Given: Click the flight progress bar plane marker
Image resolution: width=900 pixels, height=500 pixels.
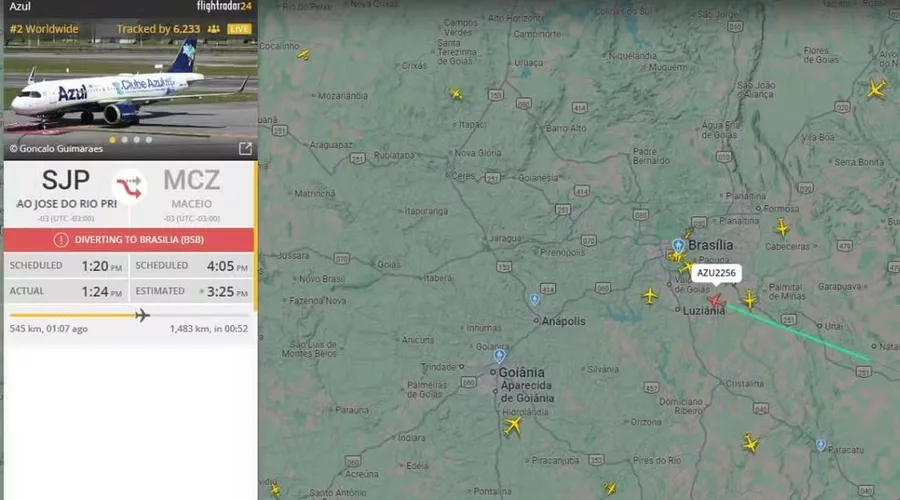Looking at the screenshot, I should (142, 315).
